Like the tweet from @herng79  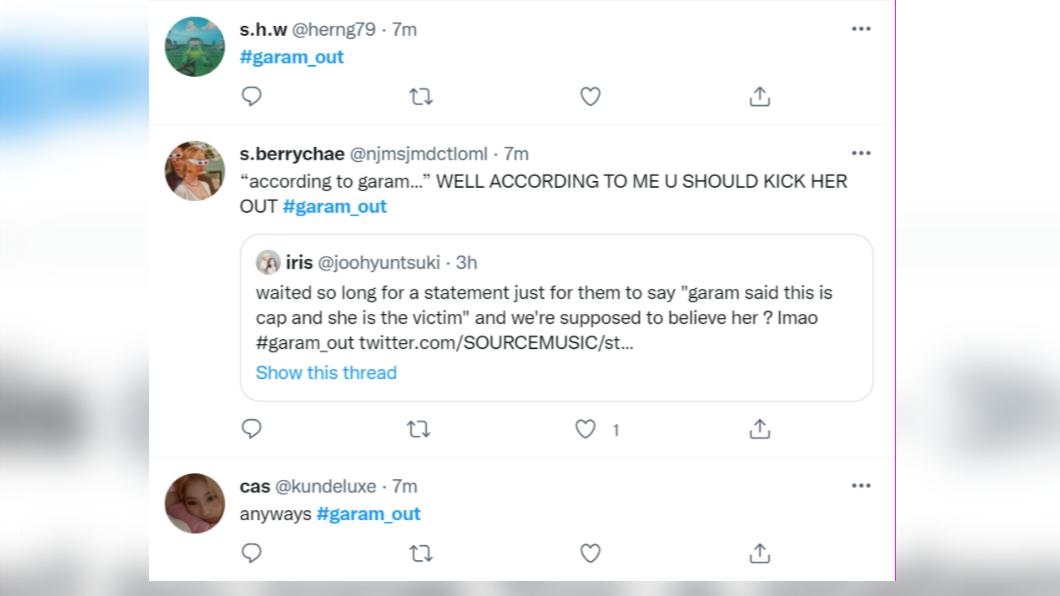pos(590,97)
